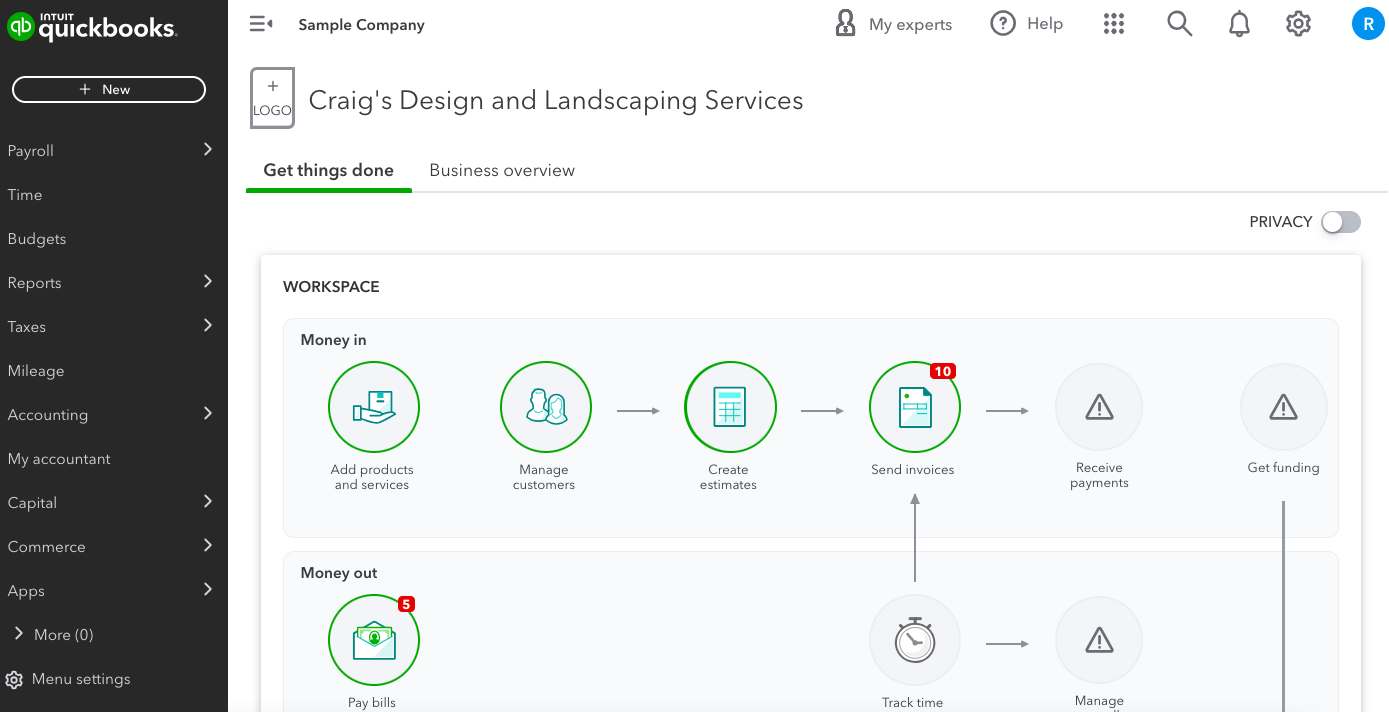
Task: Open Budgets in sidebar
Action: click(37, 239)
